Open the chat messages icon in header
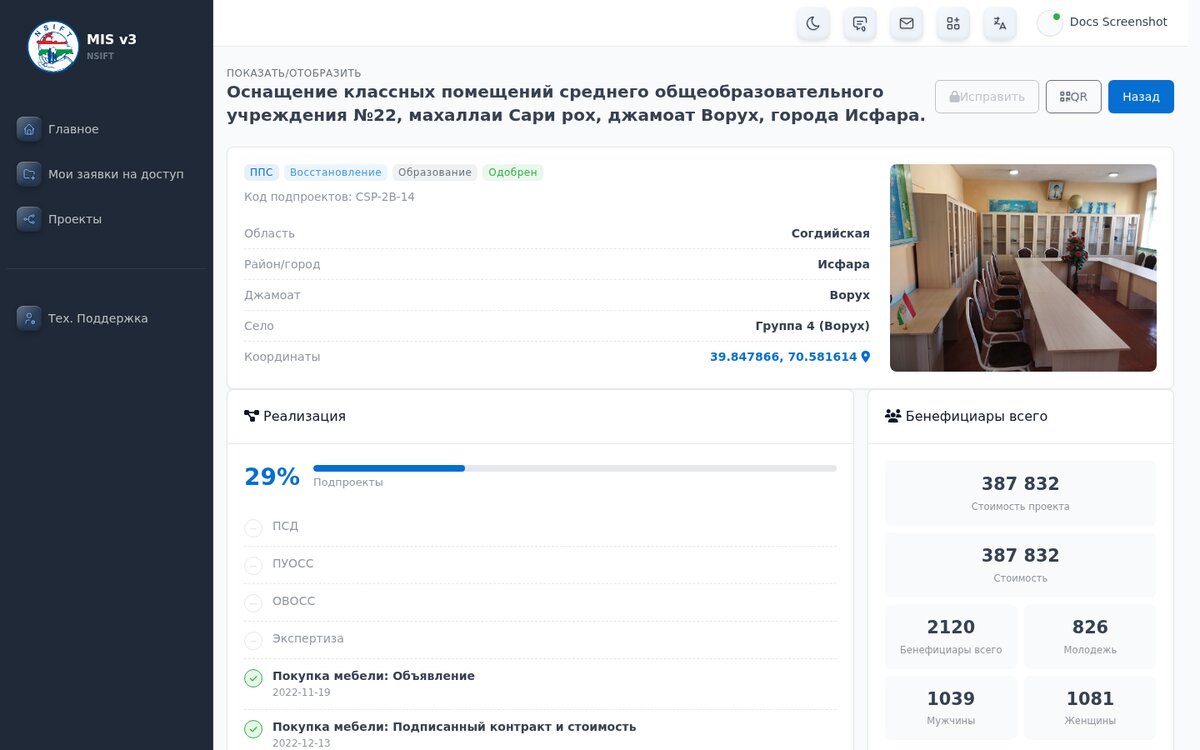Viewport: 1200px width, 750px height. click(x=860, y=23)
